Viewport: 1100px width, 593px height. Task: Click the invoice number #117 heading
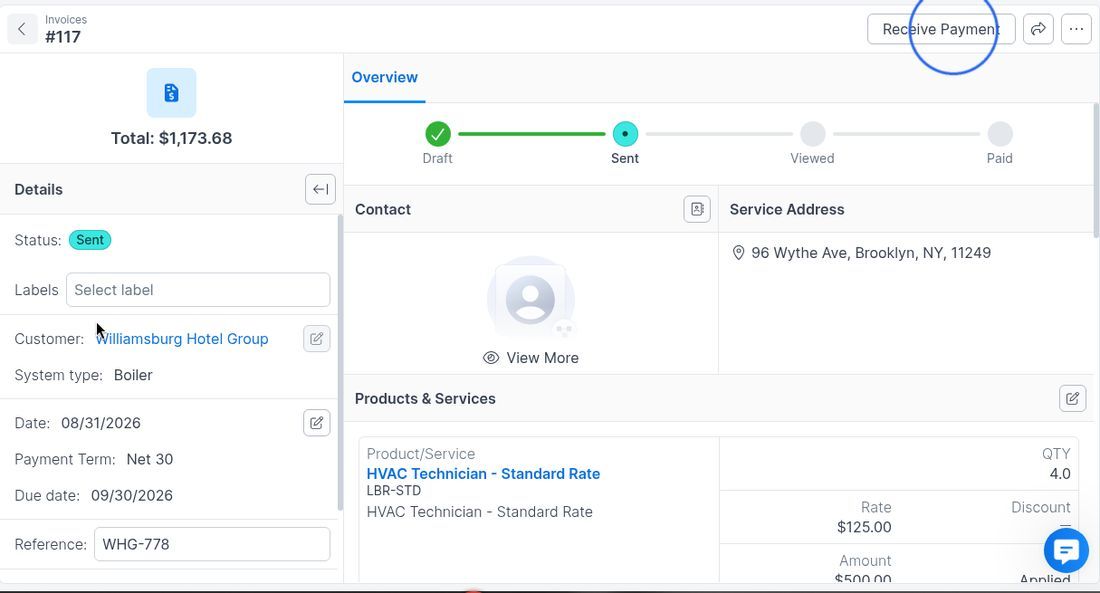click(x=63, y=37)
